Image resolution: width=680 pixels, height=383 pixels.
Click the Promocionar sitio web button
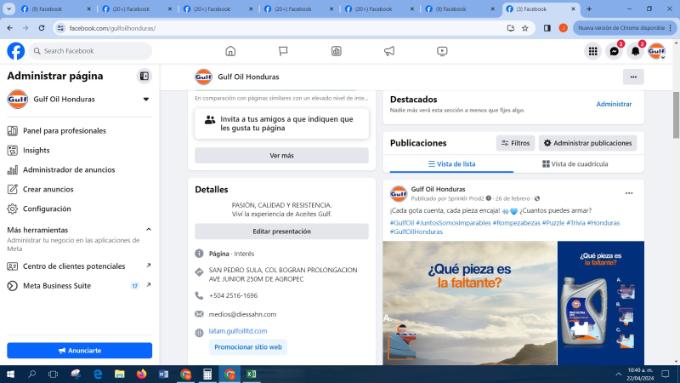pyautogui.click(x=248, y=347)
